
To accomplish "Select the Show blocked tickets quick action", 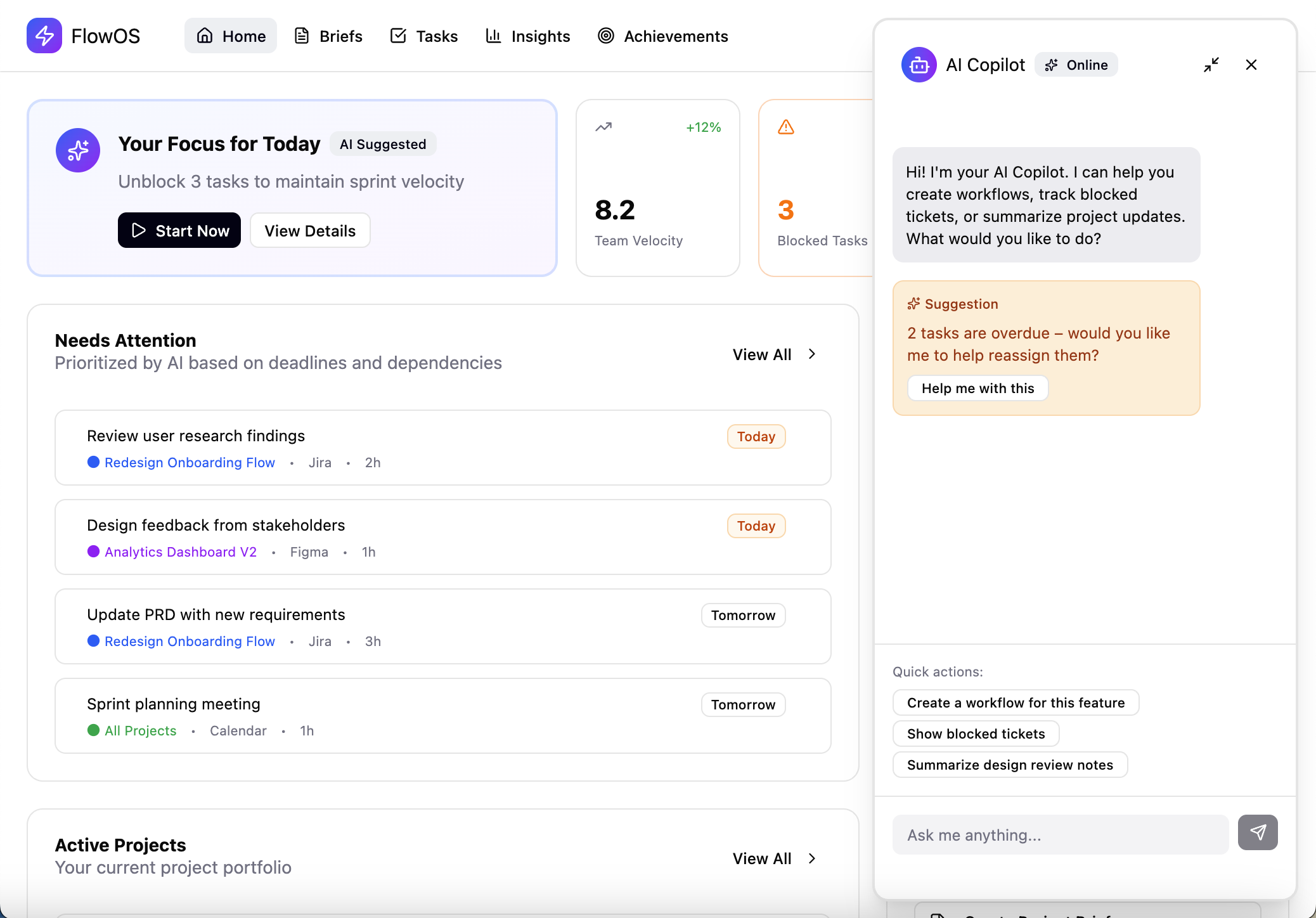I will (x=976, y=734).
